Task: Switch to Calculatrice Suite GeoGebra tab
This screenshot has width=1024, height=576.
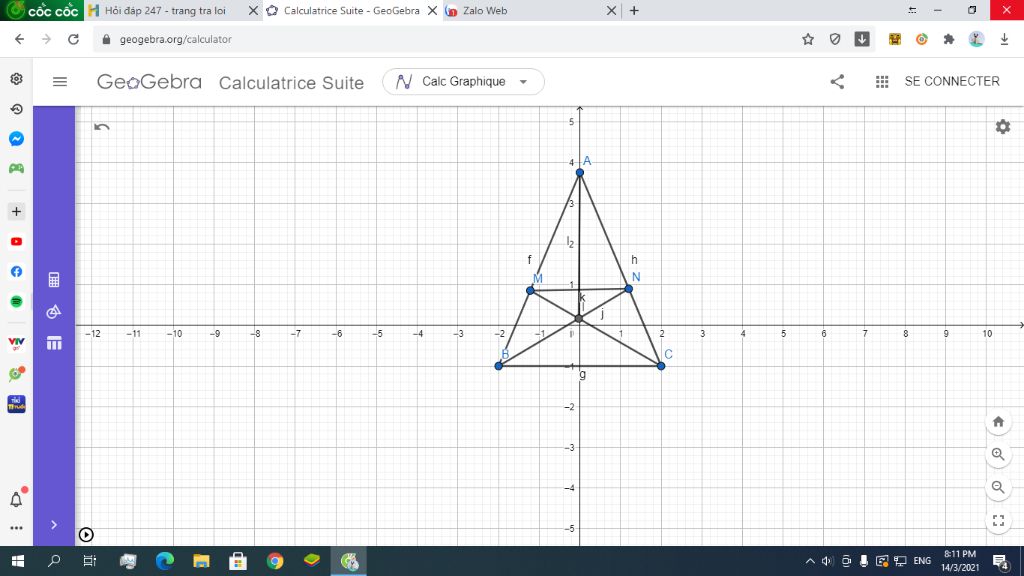Action: click(x=351, y=10)
